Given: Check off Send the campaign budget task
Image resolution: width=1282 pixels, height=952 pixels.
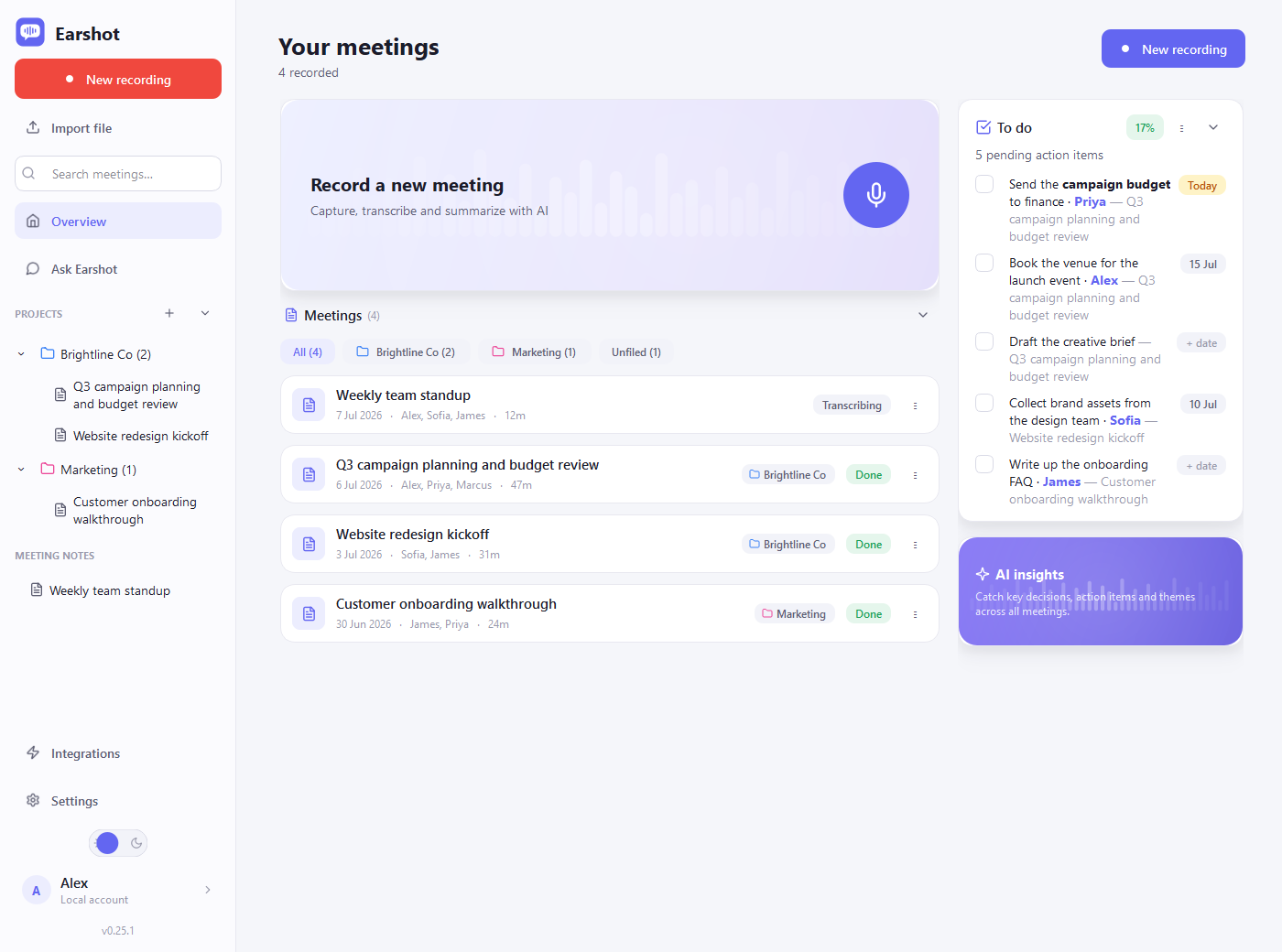Looking at the screenshot, I should [984, 184].
